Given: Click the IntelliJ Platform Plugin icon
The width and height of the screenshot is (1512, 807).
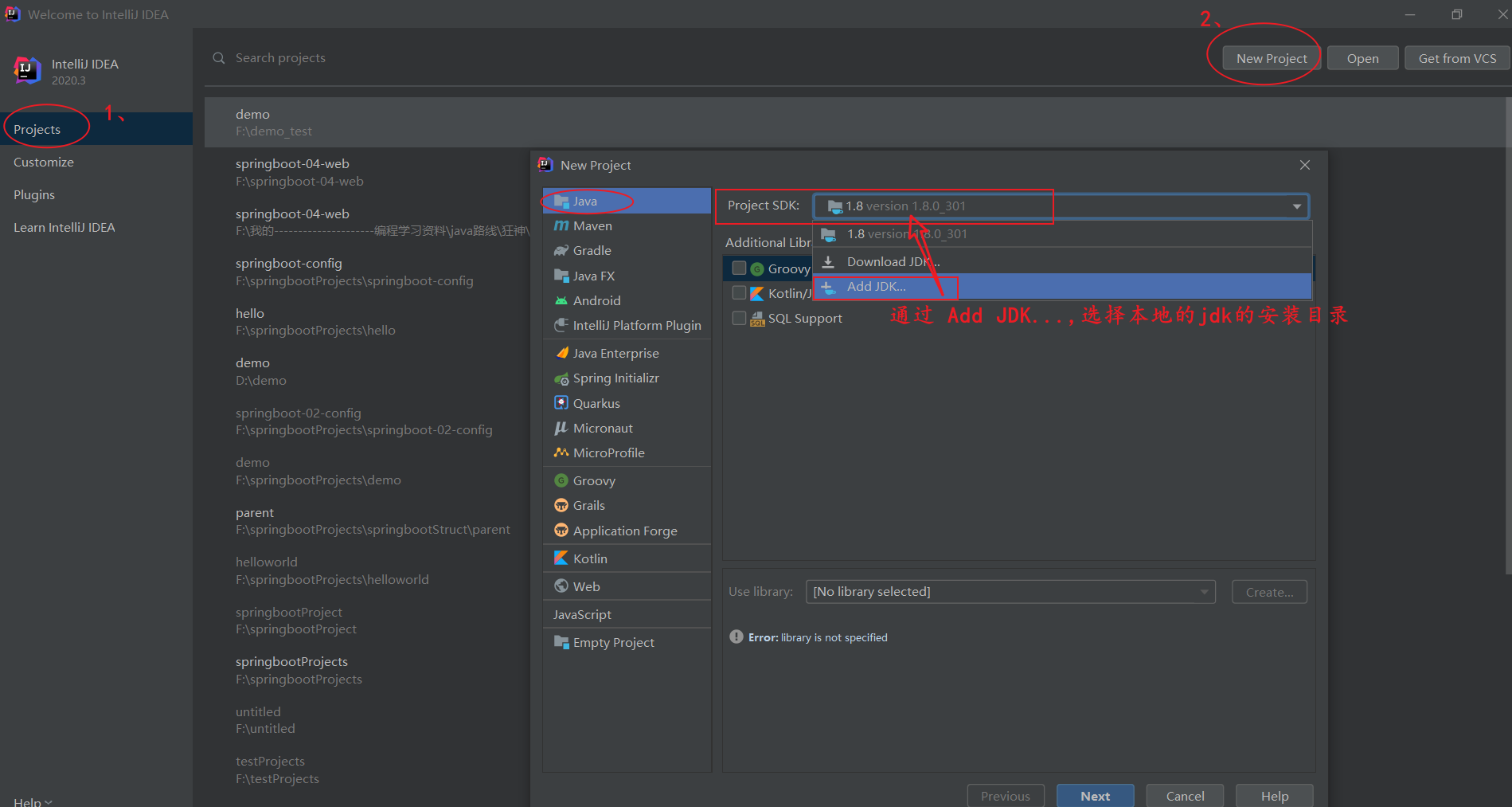Looking at the screenshot, I should coord(561,325).
